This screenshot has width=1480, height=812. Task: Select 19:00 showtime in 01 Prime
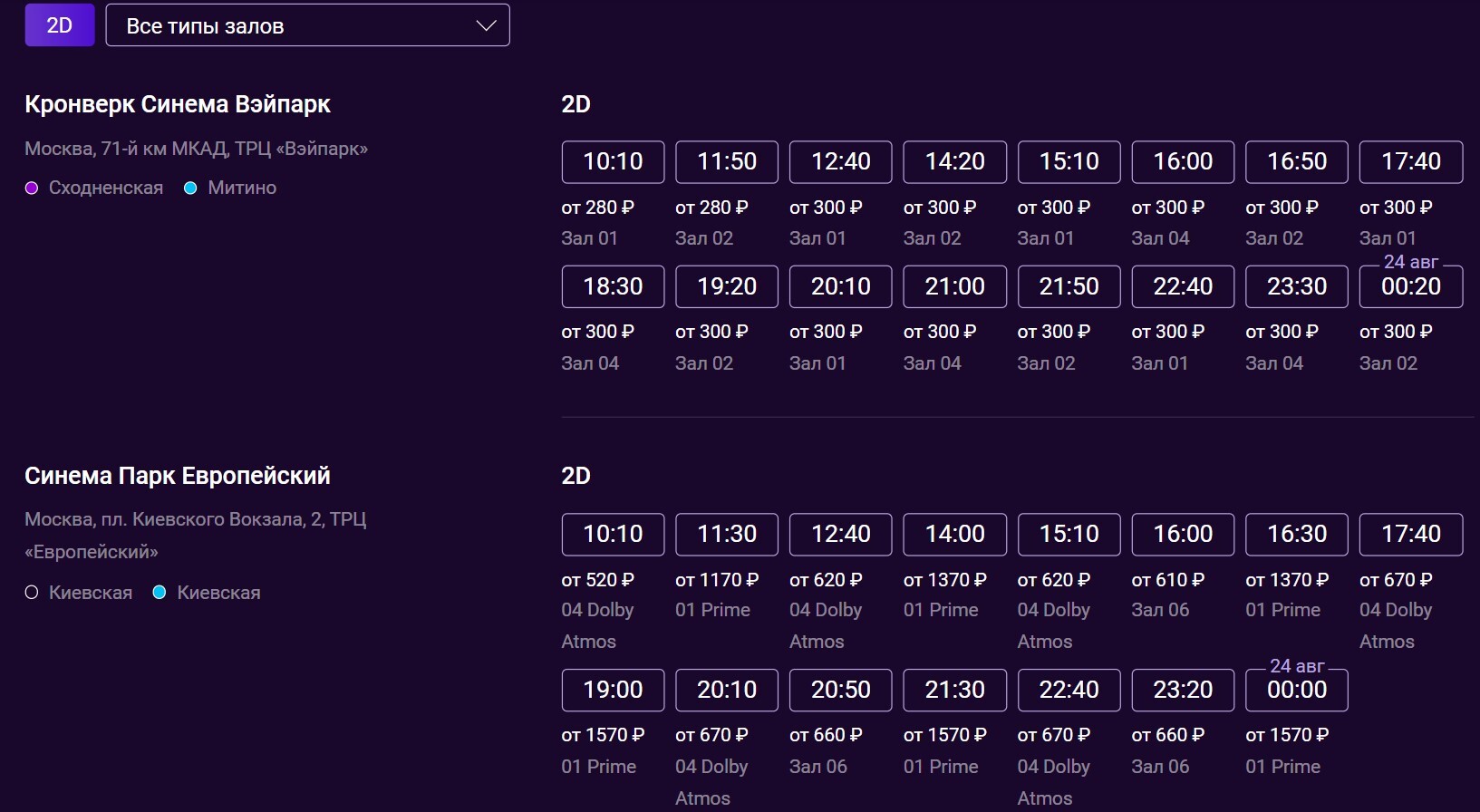(x=613, y=691)
